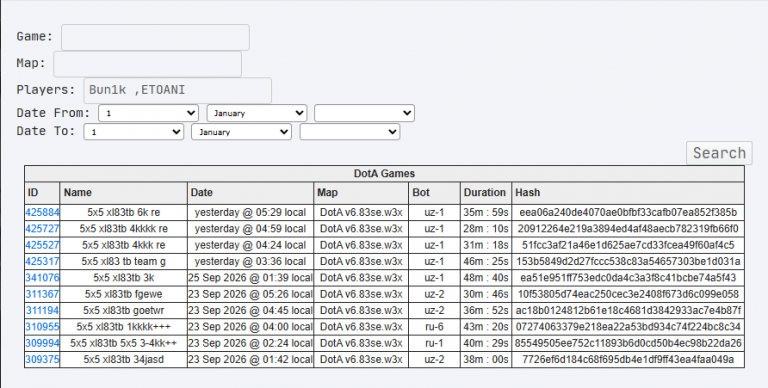Screen dimensions: 768x388
Task: Click date 'yesterday @ 03:36 local'
Action: [x=250, y=262]
